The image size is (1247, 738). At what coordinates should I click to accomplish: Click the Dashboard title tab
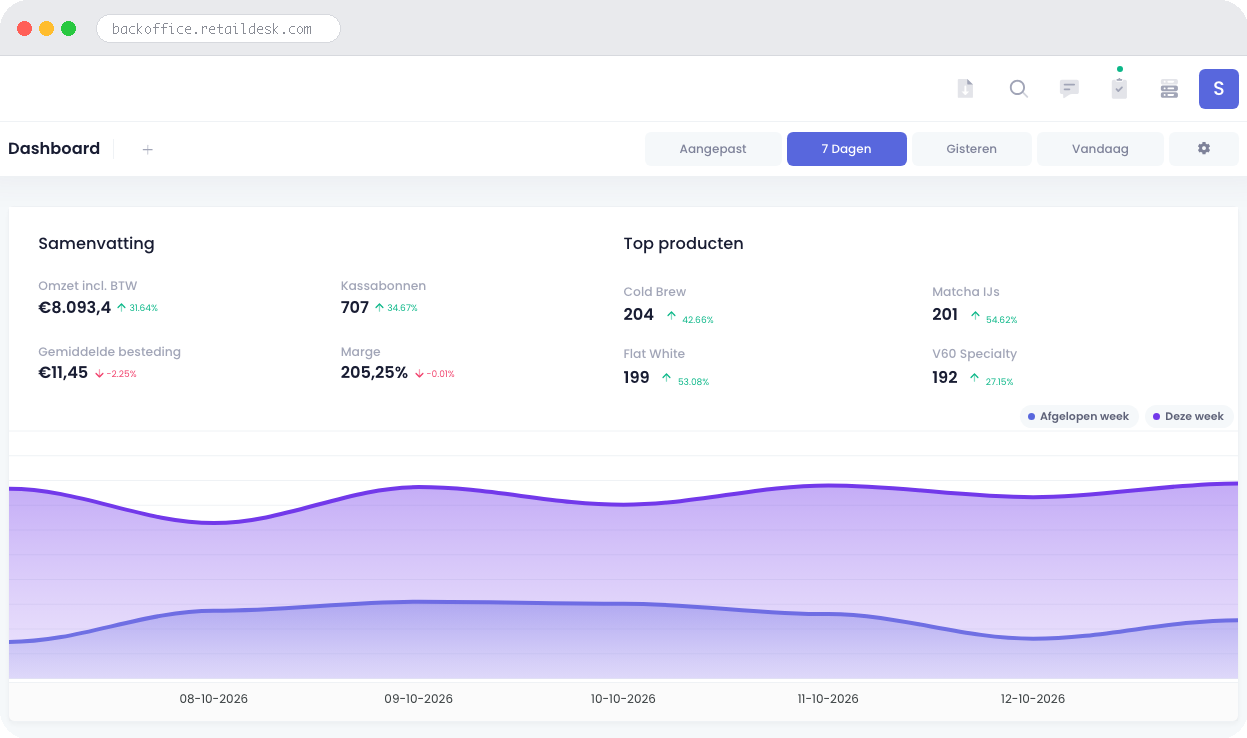coord(54,148)
